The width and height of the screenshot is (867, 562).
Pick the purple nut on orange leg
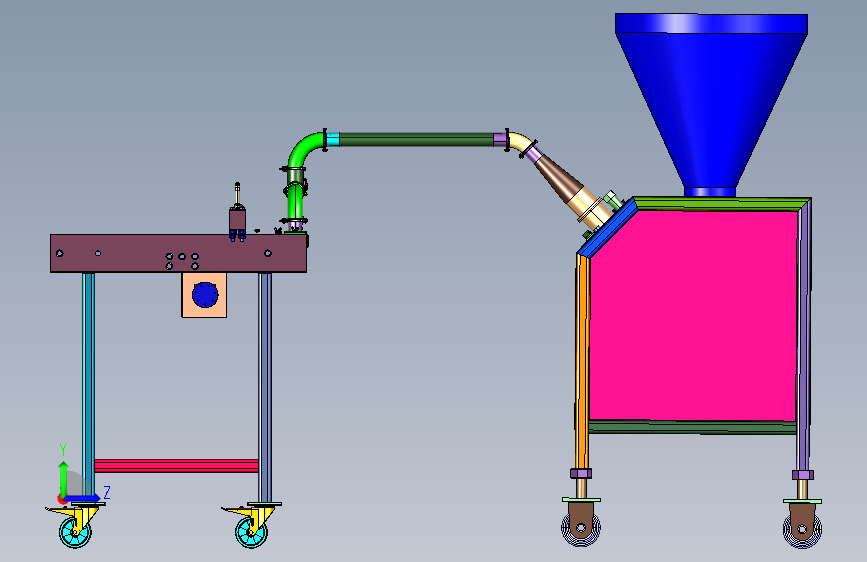(x=581, y=473)
